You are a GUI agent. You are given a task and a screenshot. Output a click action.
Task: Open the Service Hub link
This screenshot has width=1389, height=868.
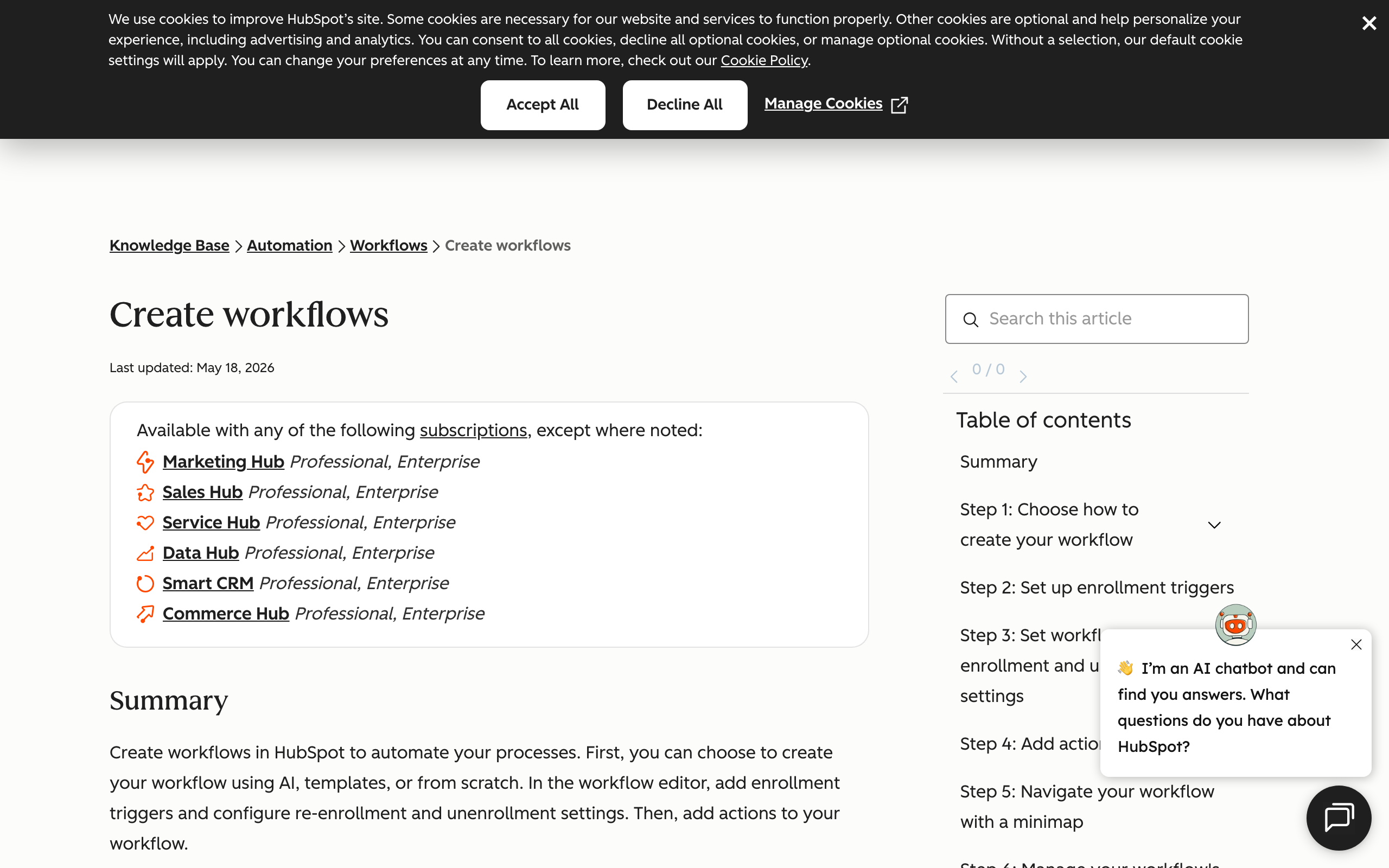point(211,523)
